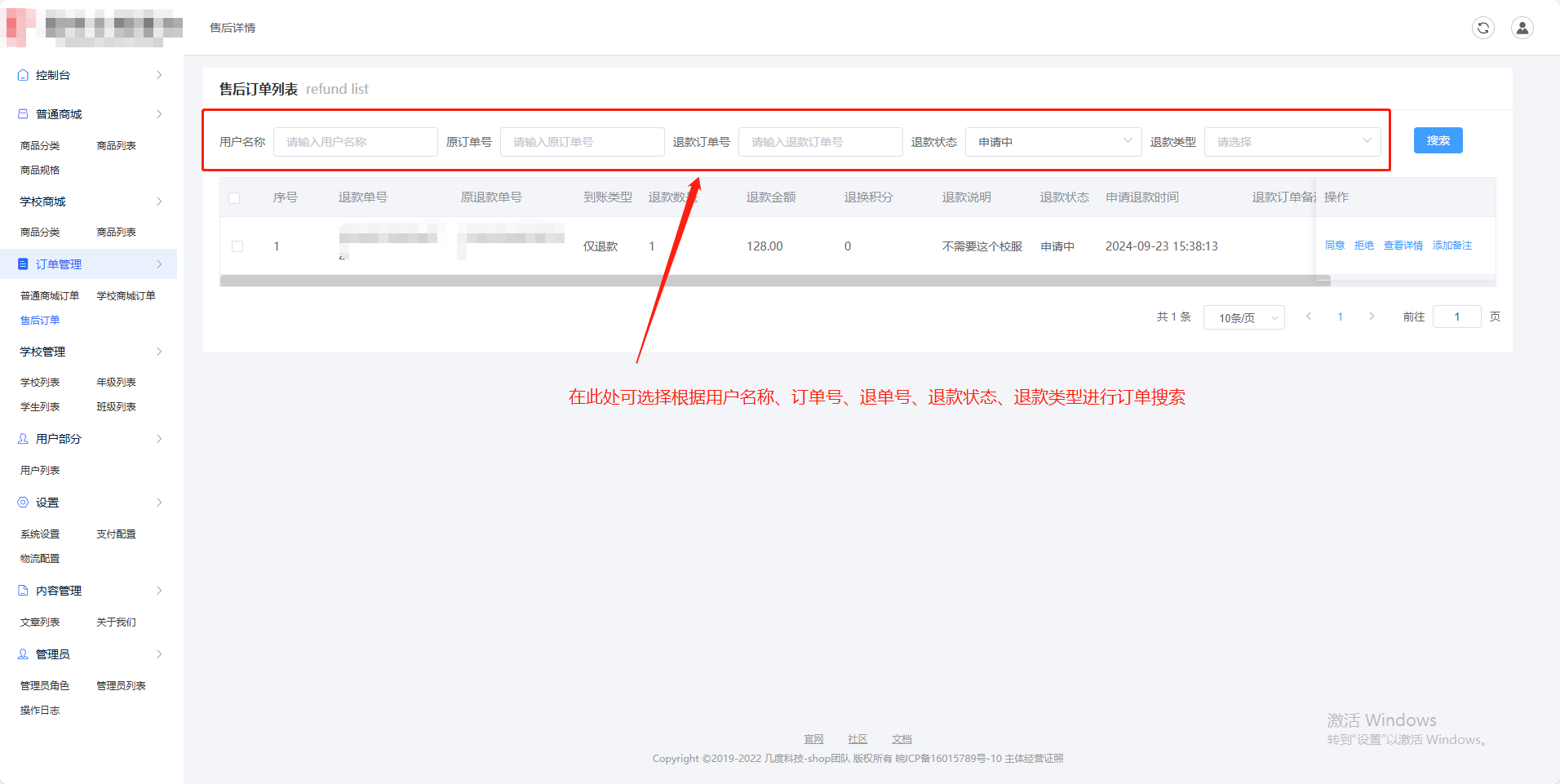Select the 控制台 sidebar icon
Screen dimensions: 1560x784
click(22, 74)
